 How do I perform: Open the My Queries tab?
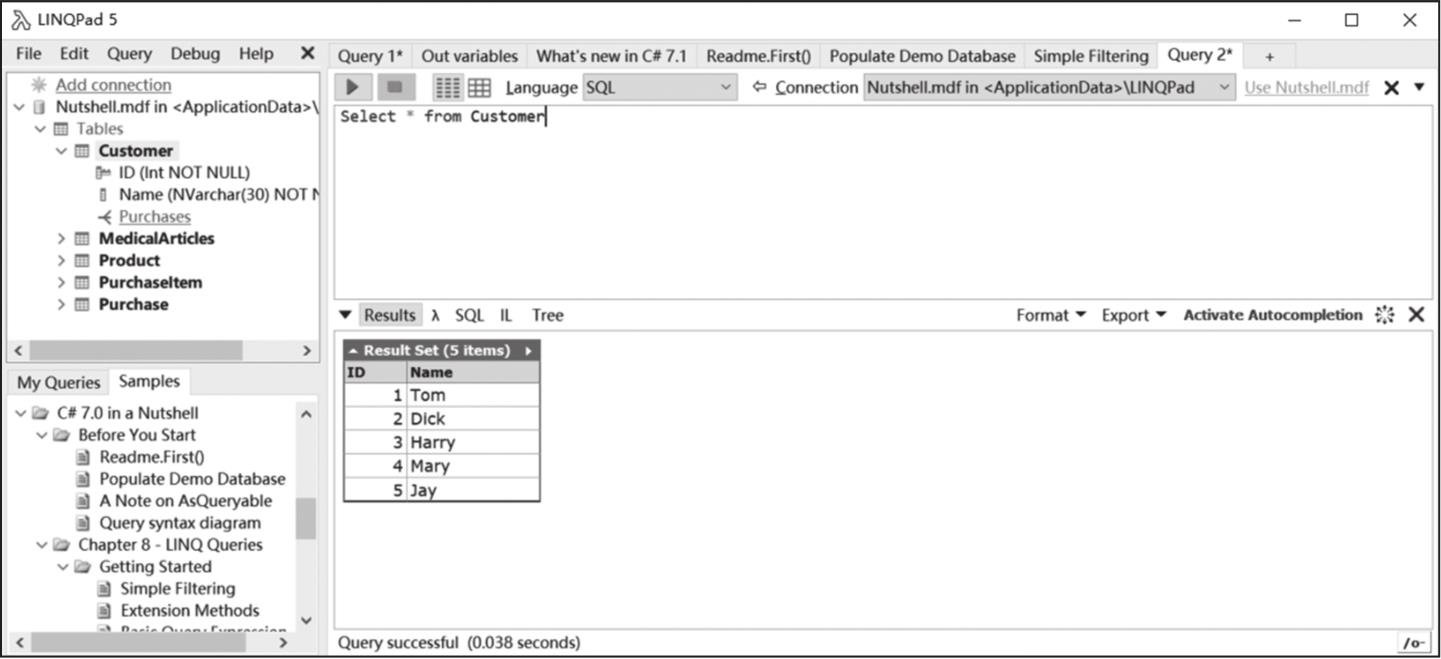coord(59,382)
